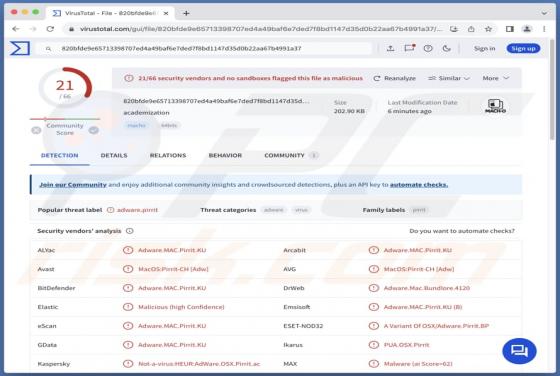Click Elastic's Malicious (high Confidence) result
560x376 pixels.
point(181,307)
